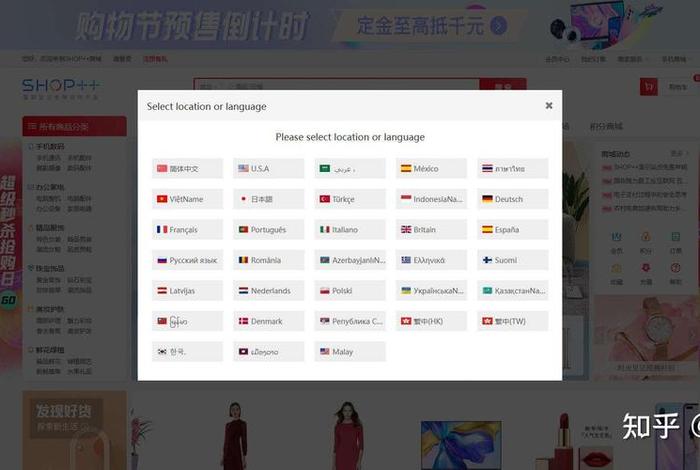The width and height of the screenshot is (700, 470).
Task: Select the Ελληνικά language option
Action: (x=431, y=260)
